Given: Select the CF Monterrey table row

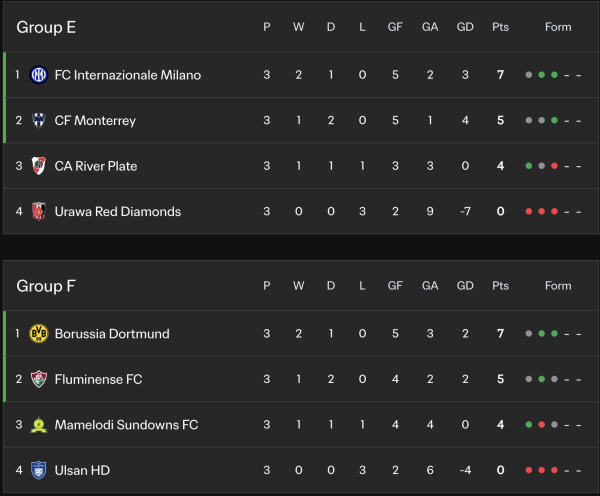Looking at the screenshot, I should (300, 121).
